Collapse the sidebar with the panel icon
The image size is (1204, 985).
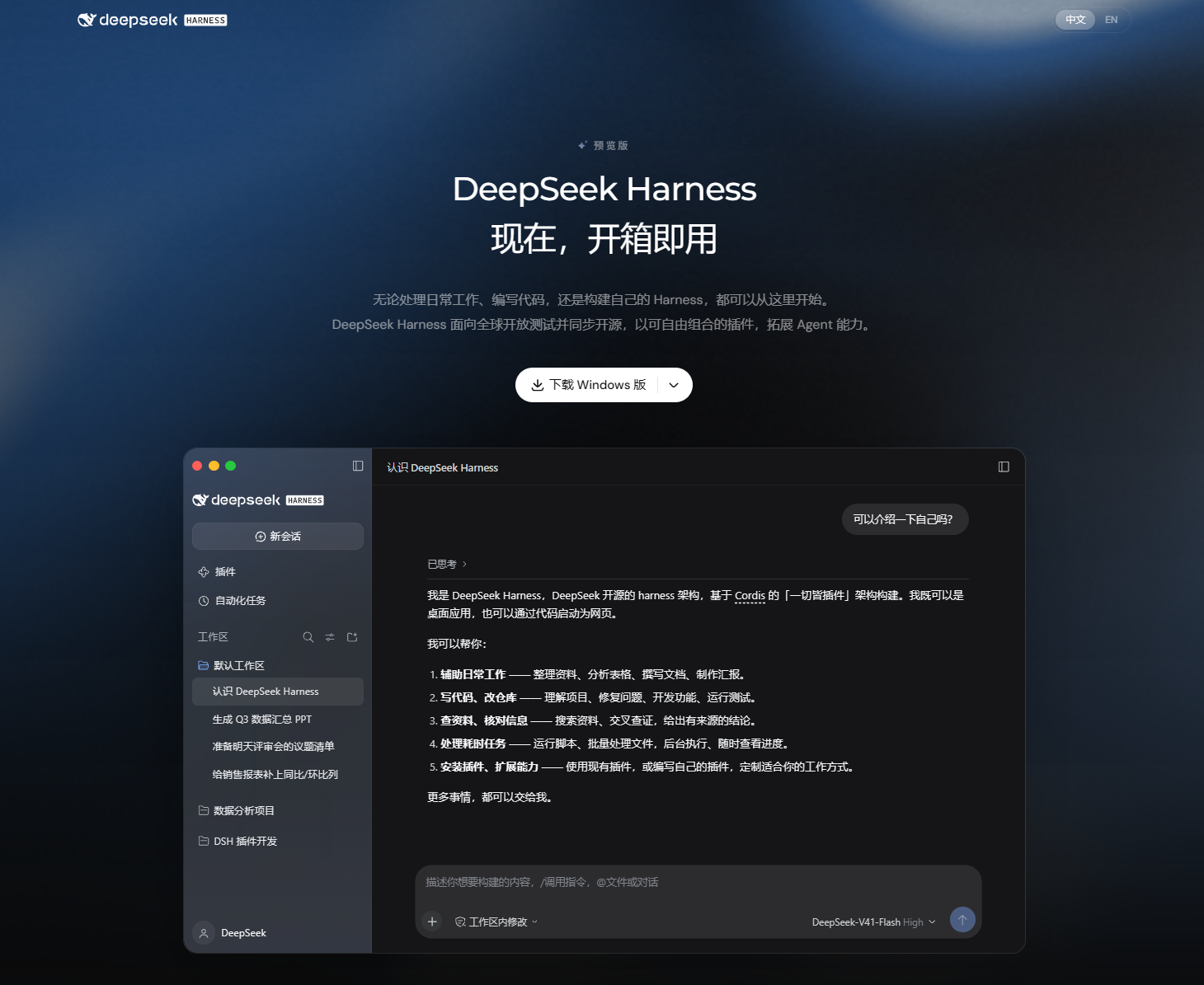pos(358,466)
